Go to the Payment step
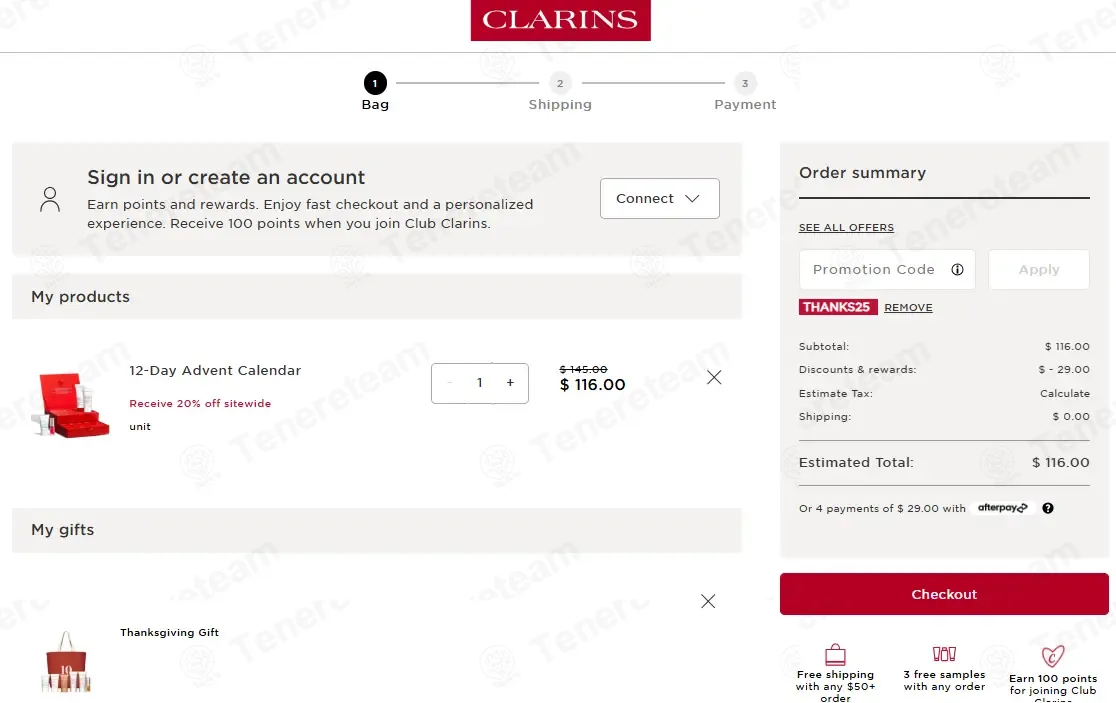 coord(744,84)
